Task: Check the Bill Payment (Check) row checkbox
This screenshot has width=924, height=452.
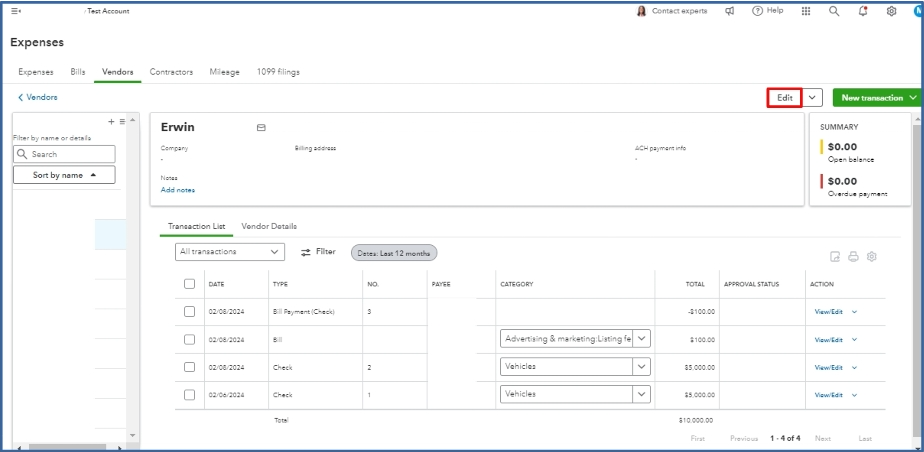Action: click(x=190, y=312)
